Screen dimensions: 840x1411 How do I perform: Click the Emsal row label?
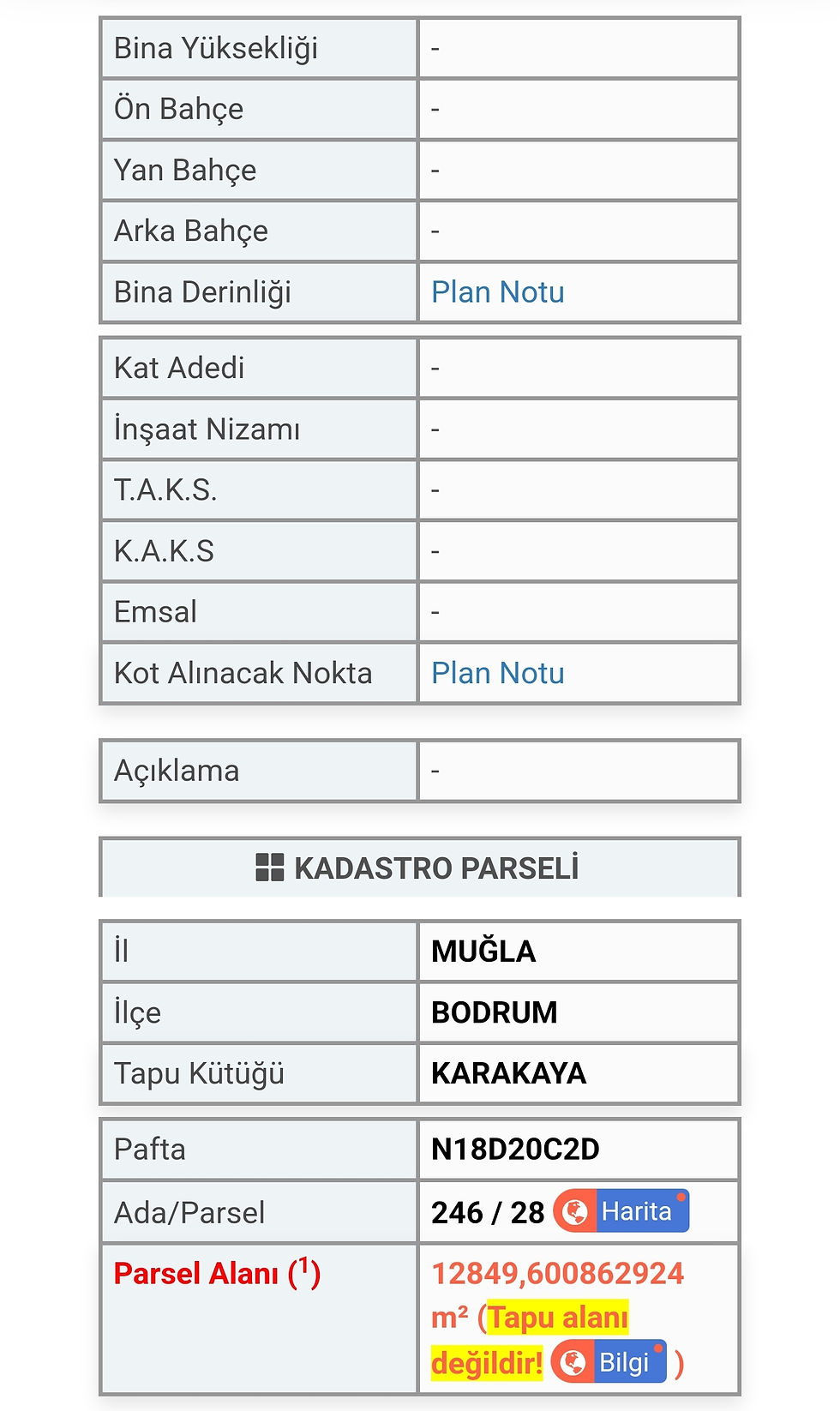tap(155, 612)
